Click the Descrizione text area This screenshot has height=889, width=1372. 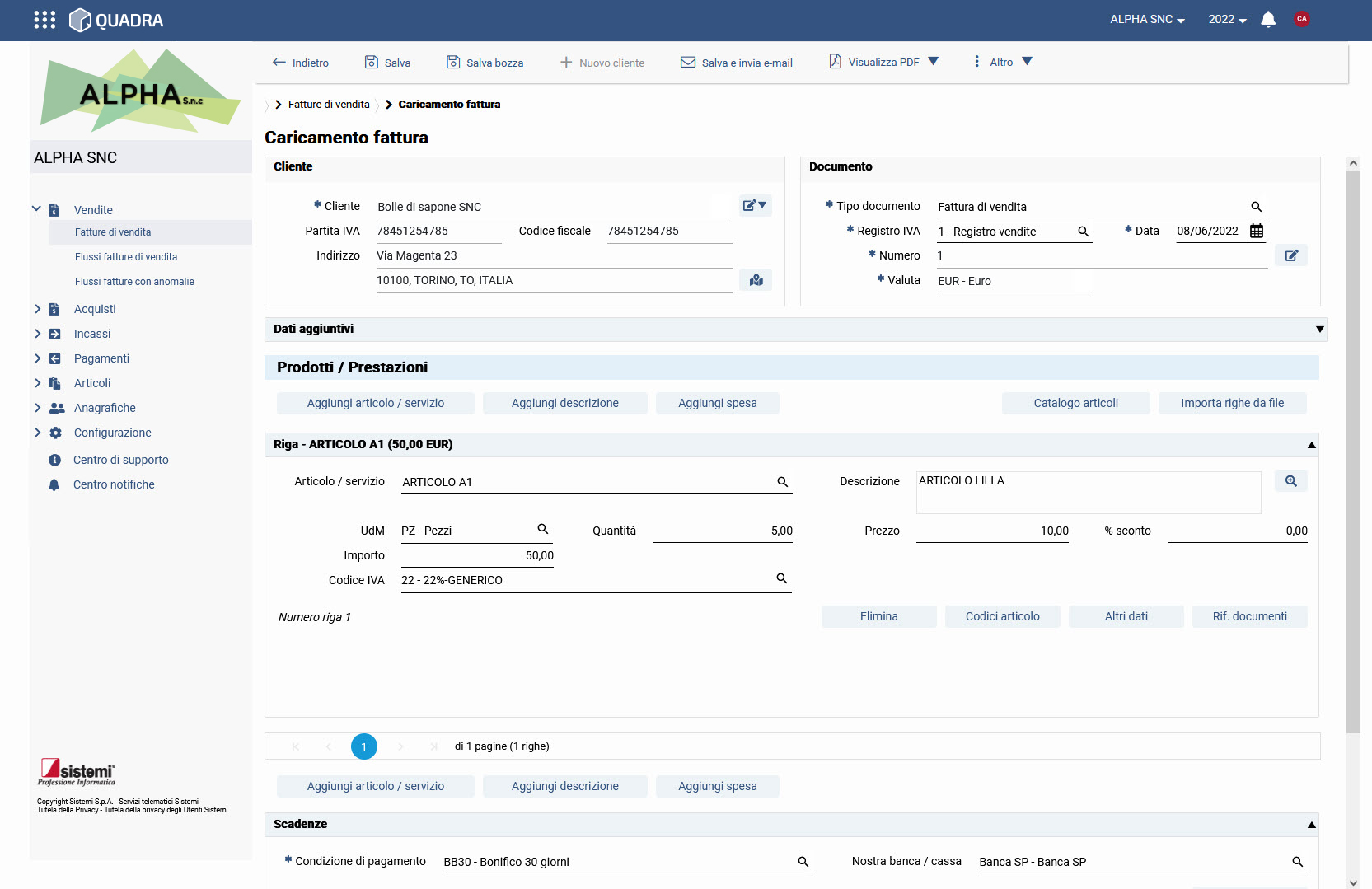pyautogui.click(x=1089, y=492)
